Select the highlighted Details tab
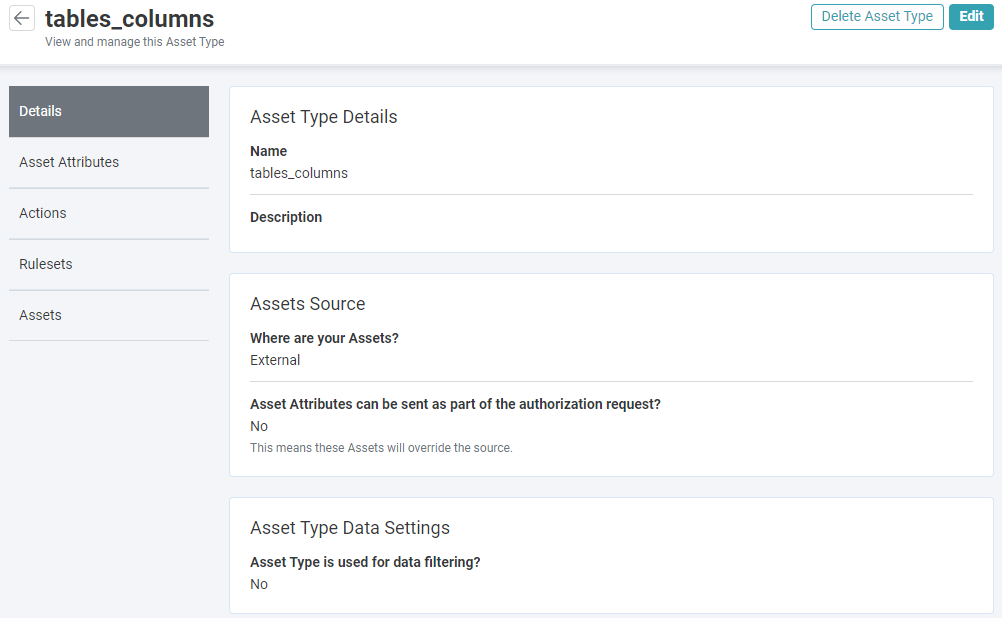Screen dimensions: 1002x618 [40, 111]
